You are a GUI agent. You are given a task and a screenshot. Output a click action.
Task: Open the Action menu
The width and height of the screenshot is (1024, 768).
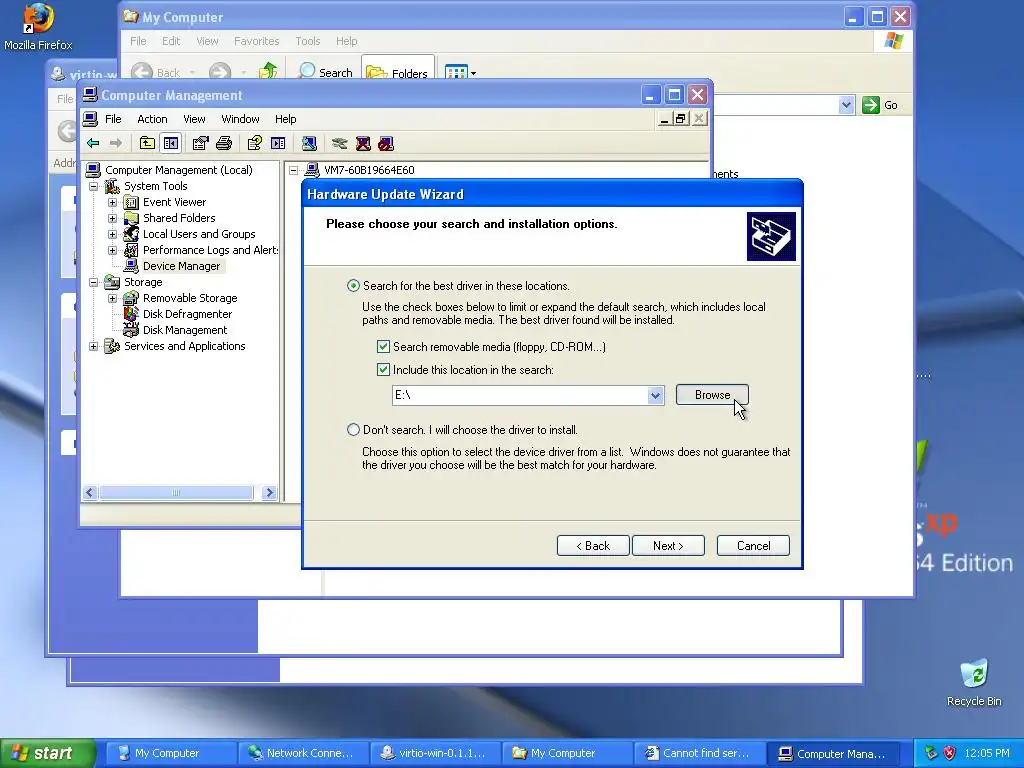[x=152, y=119]
